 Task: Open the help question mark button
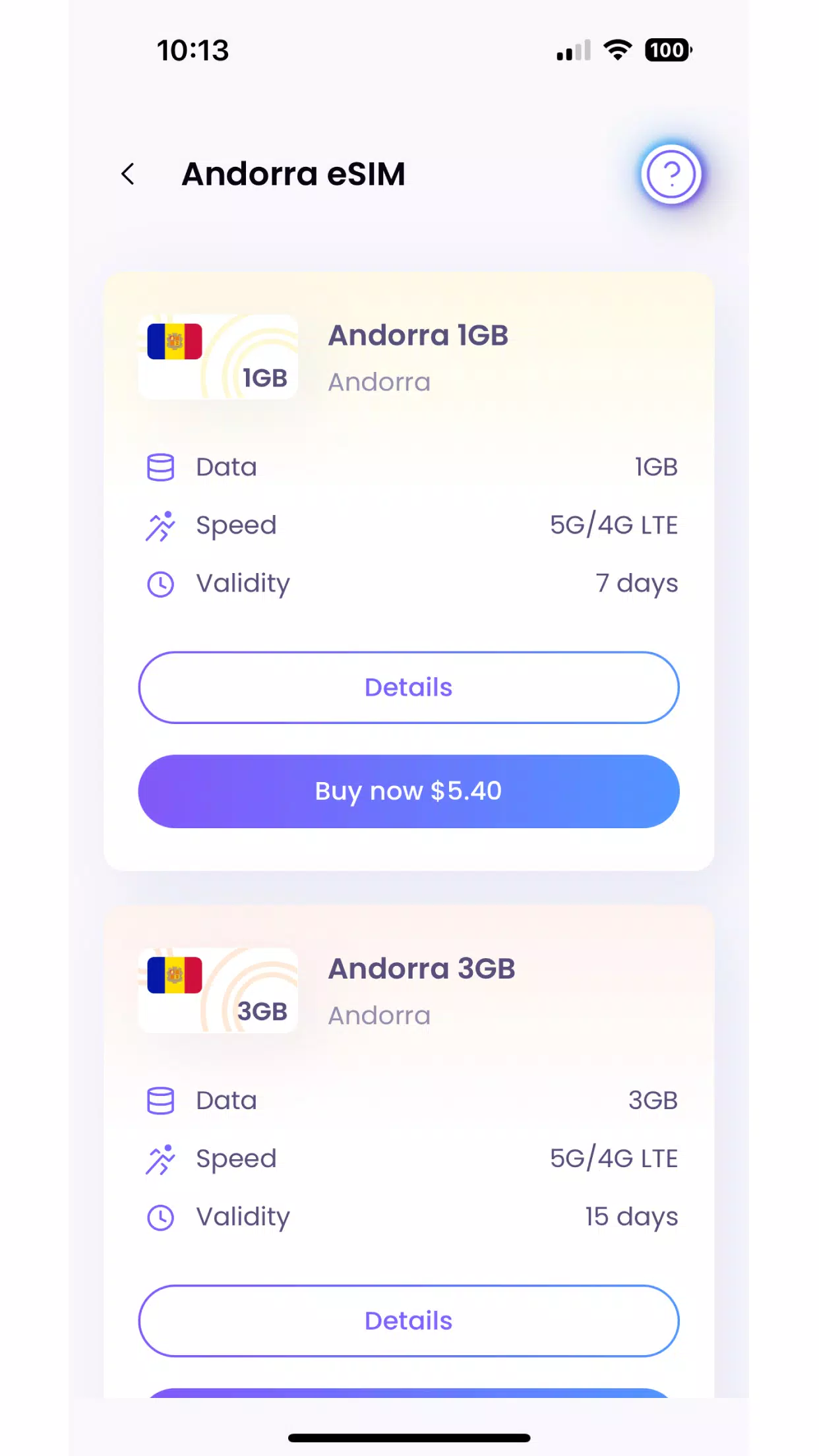(671, 174)
